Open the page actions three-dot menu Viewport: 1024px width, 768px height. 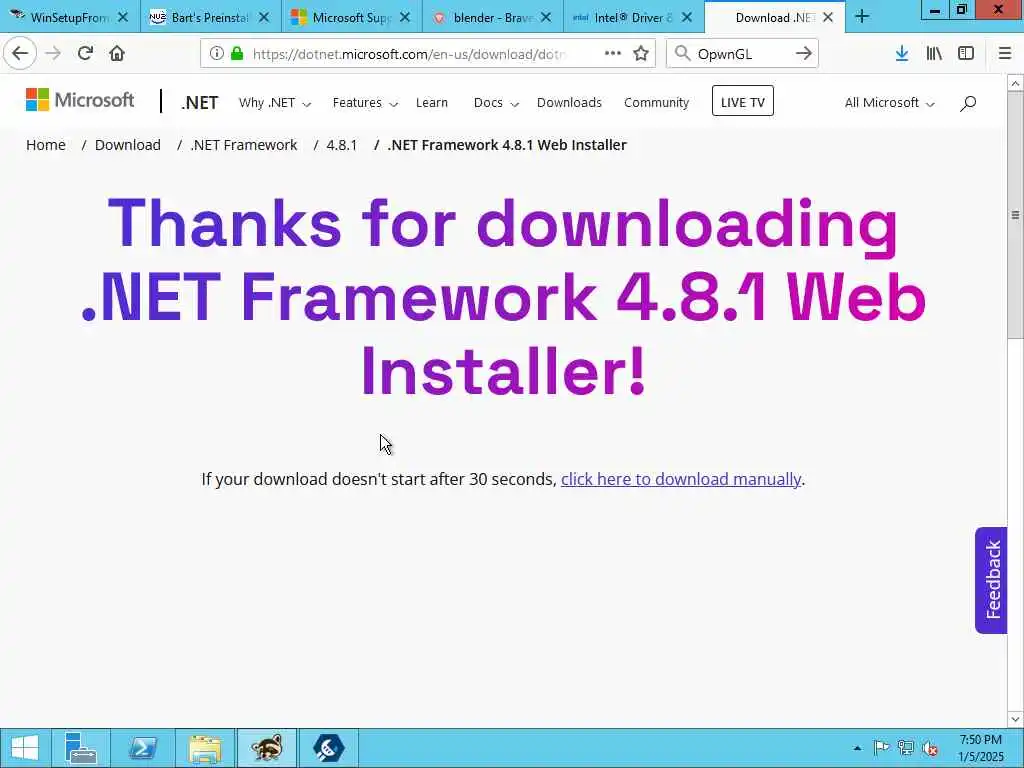coord(613,53)
